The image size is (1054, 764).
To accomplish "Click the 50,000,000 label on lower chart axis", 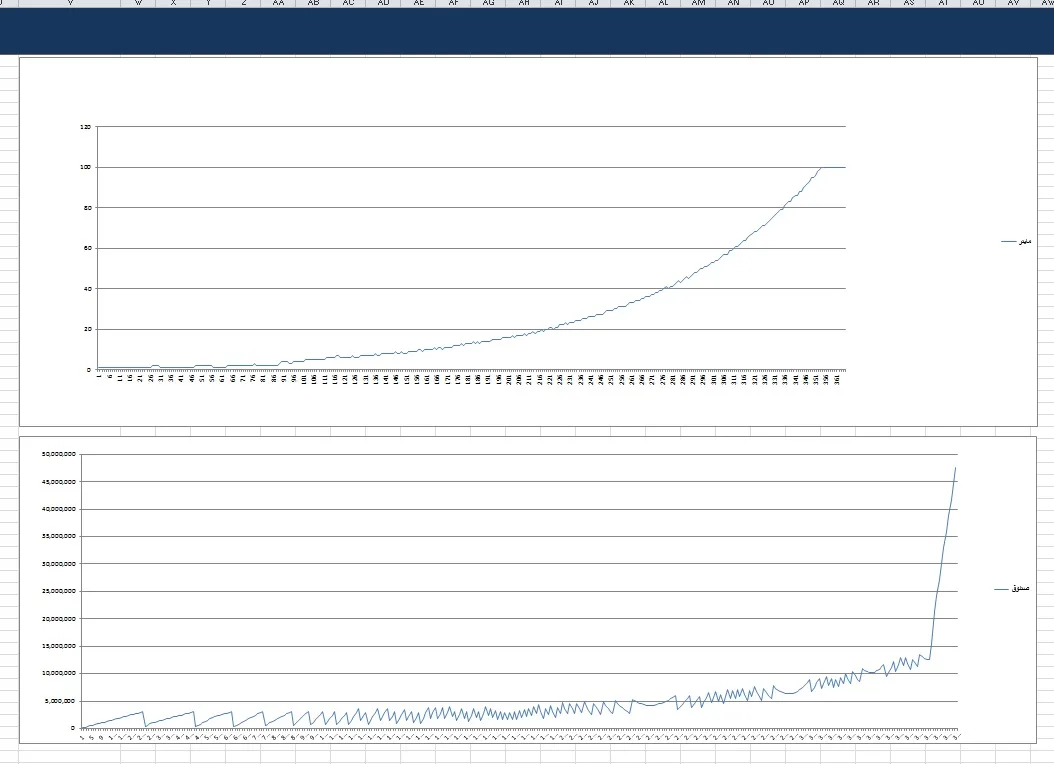I will (x=59, y=454).
